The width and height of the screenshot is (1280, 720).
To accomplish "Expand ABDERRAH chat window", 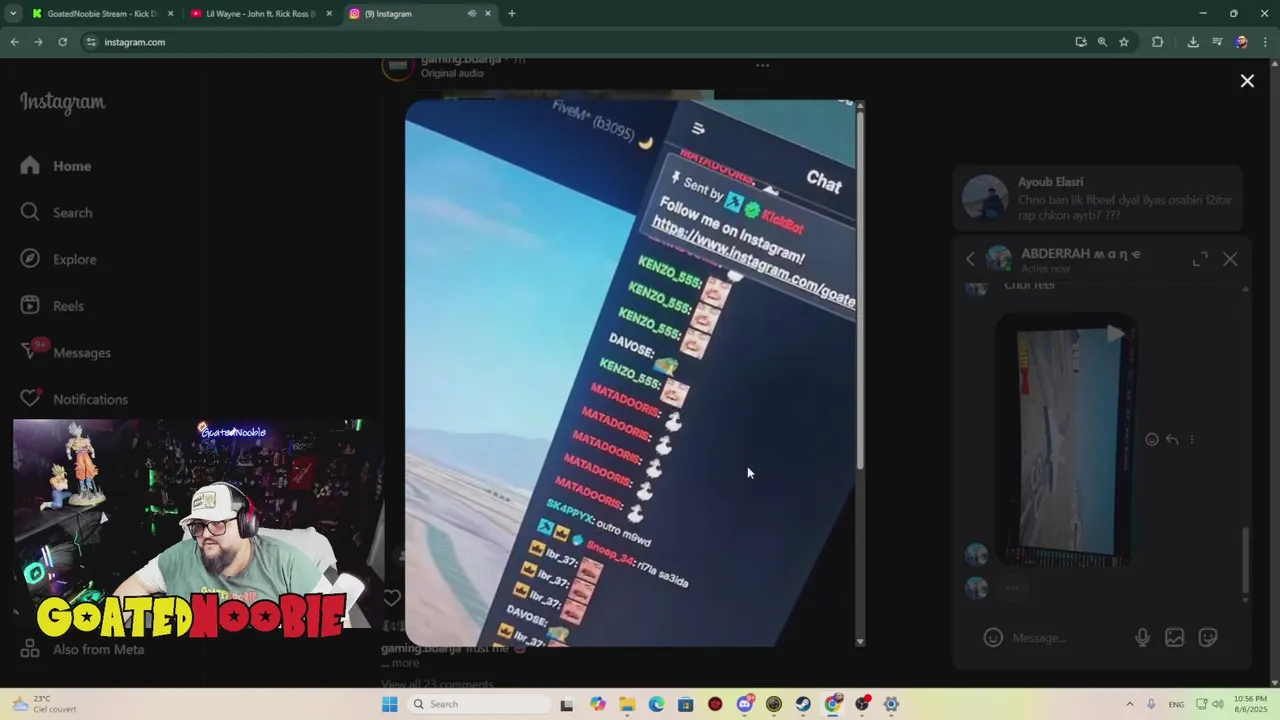I will pyautogui.click(x=1200, y=259).
